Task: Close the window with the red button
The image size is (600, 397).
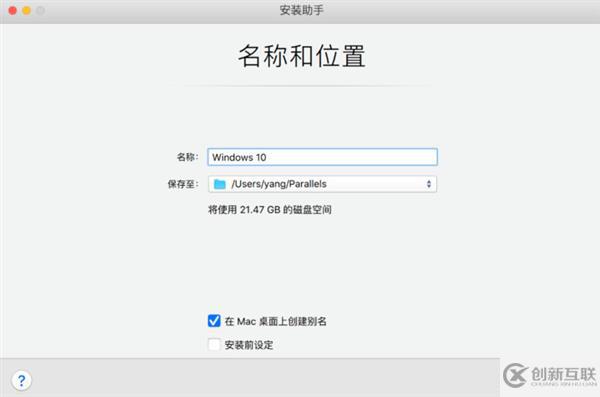Action: coord(13,10)
